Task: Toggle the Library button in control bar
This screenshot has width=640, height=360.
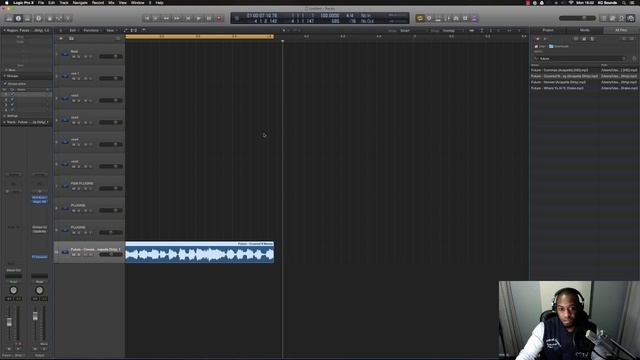Action: 9,18
